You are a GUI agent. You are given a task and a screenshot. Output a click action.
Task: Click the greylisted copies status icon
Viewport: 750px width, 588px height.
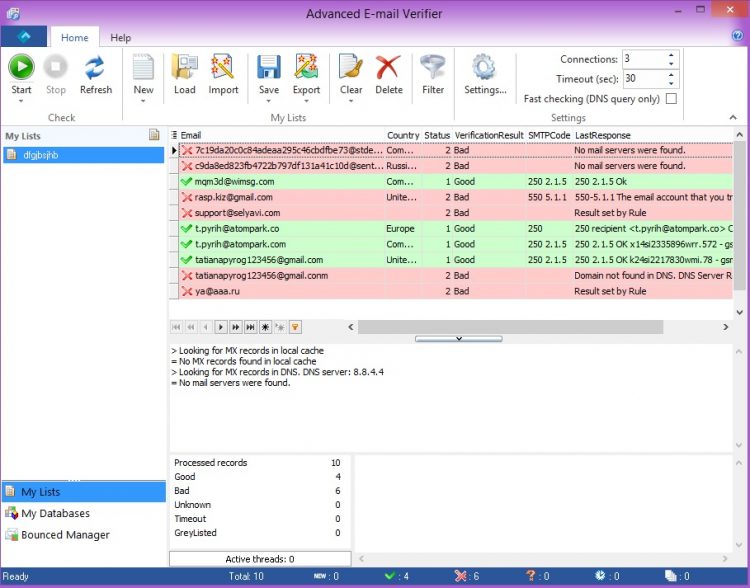pyautogui.click(x=671, y=576)
